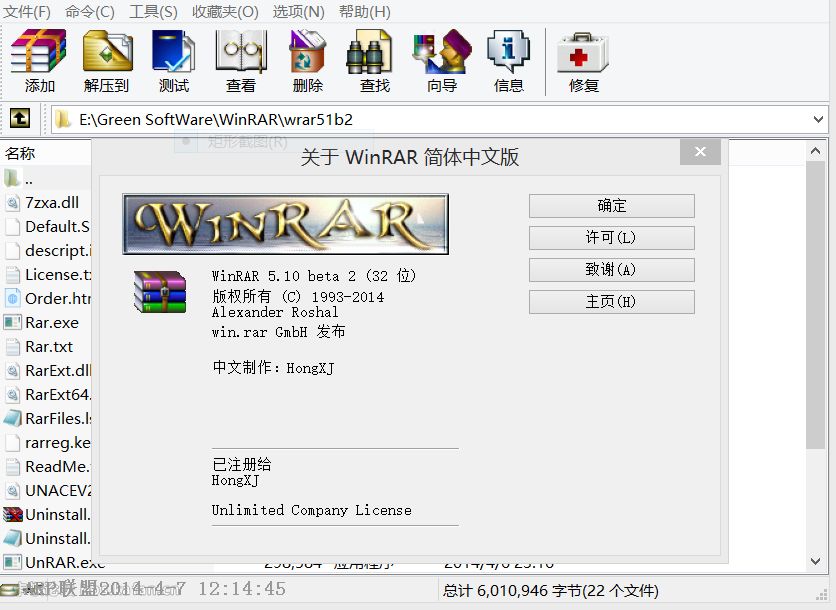Click the parent folder '..' icon

[x=13, y=178]
